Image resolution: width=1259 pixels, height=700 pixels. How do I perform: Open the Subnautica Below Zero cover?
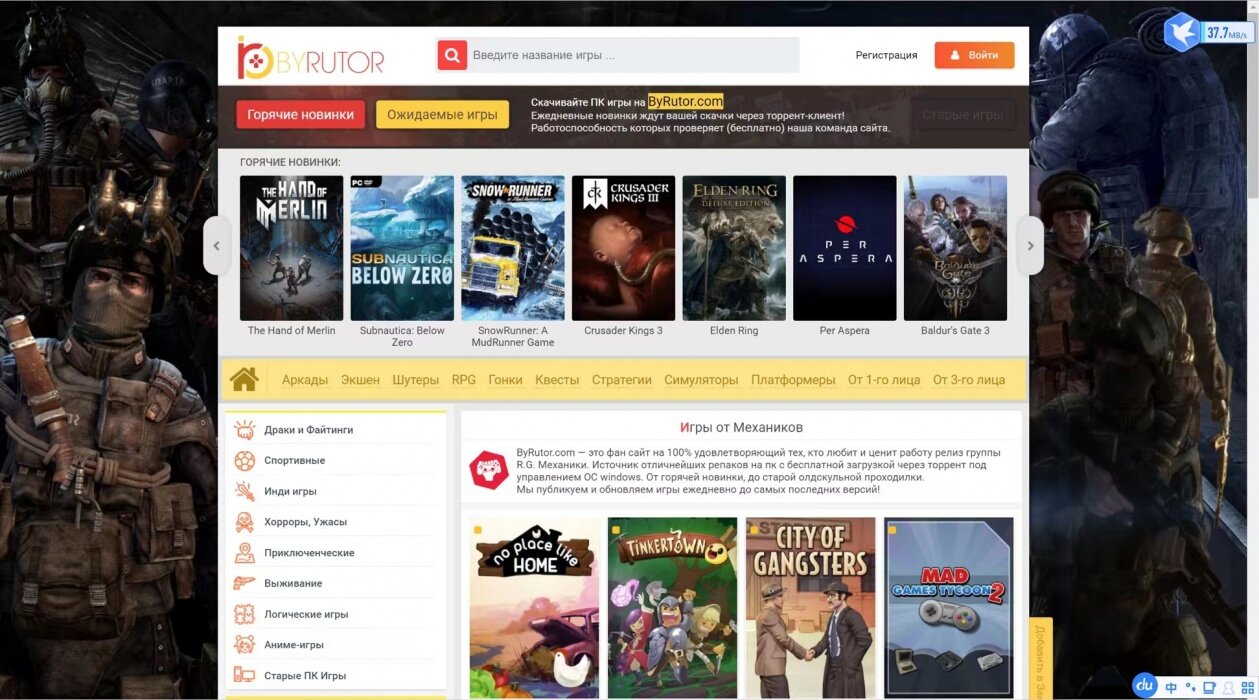[402, 248]
